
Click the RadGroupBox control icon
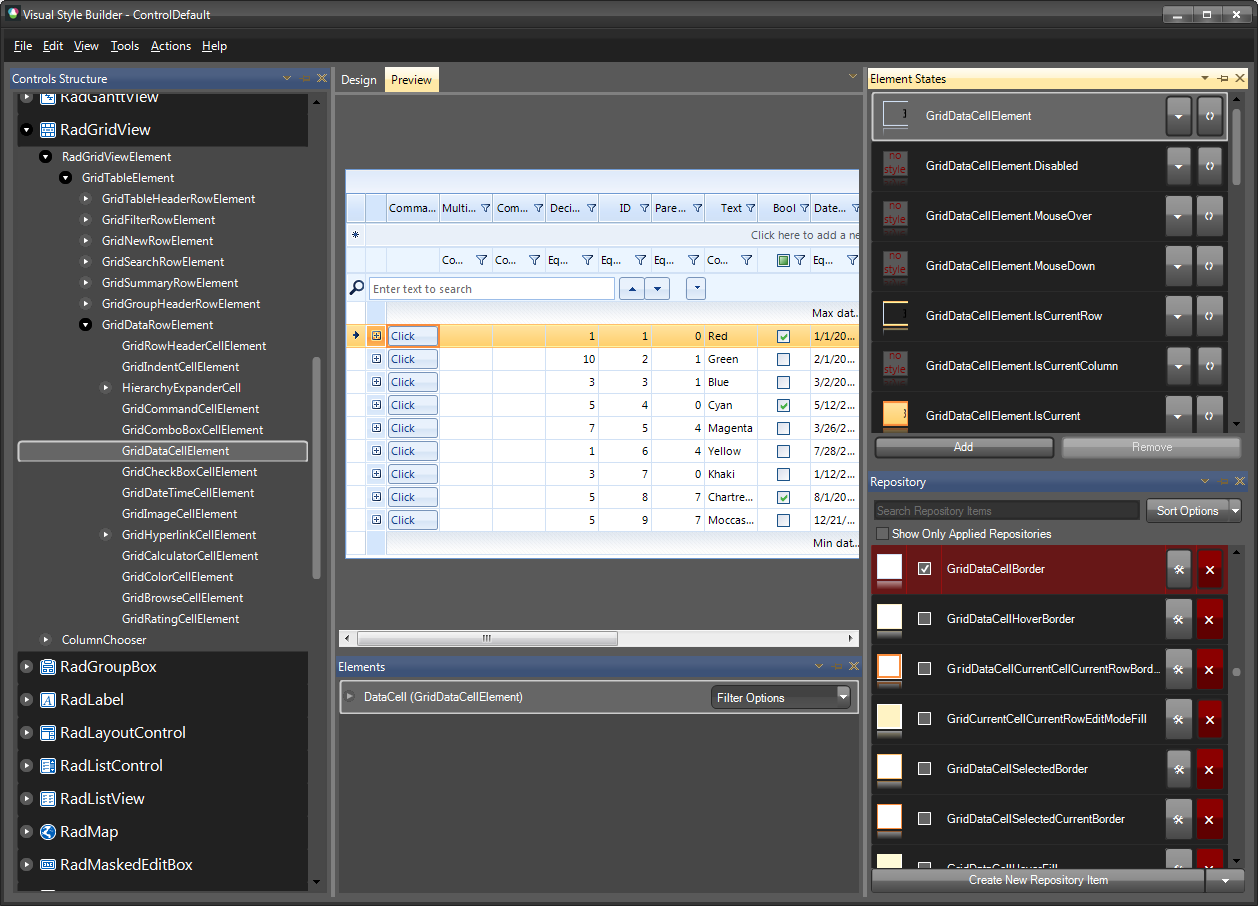(47, 667)
